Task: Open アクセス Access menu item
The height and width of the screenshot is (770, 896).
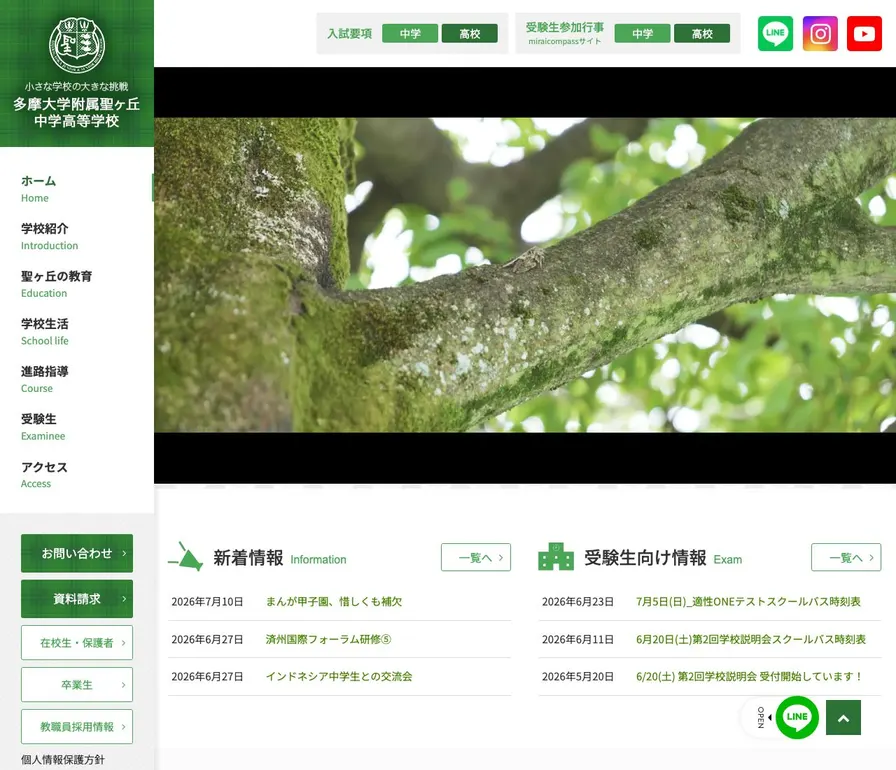Action: [x=44, y=475]
